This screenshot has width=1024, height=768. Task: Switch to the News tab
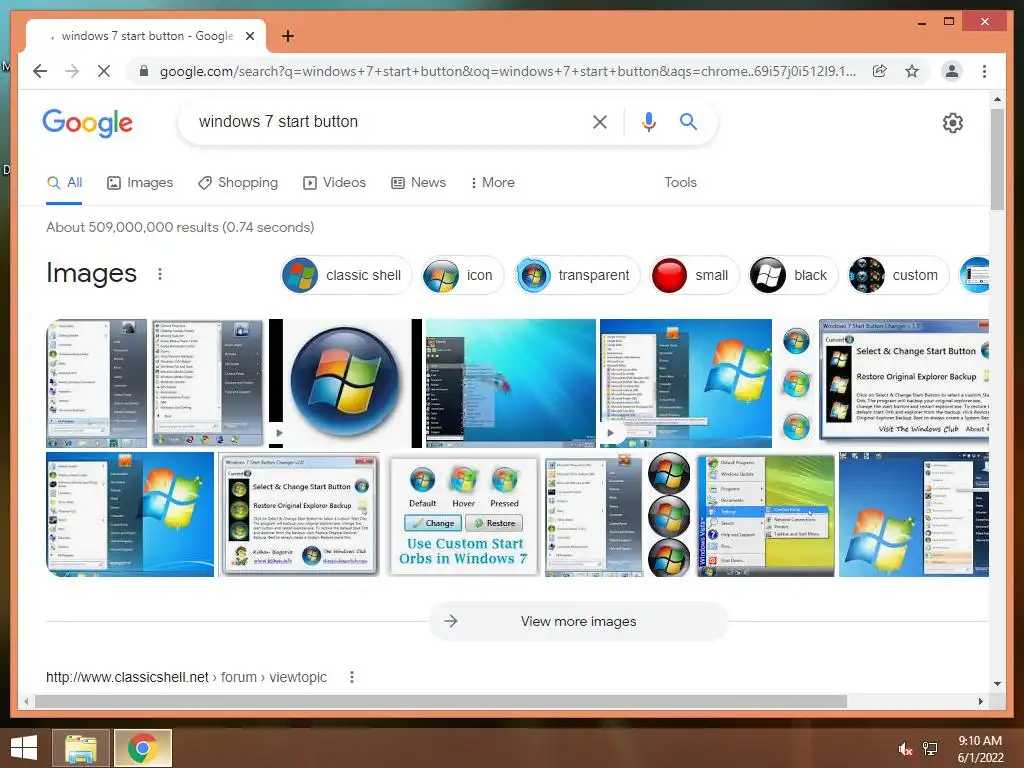point(418,183)
